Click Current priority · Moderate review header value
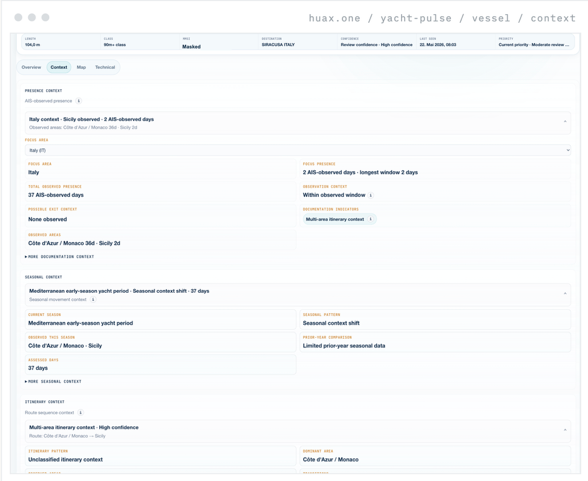This screenshot has height=481, width=588. (x=534, y=45)
